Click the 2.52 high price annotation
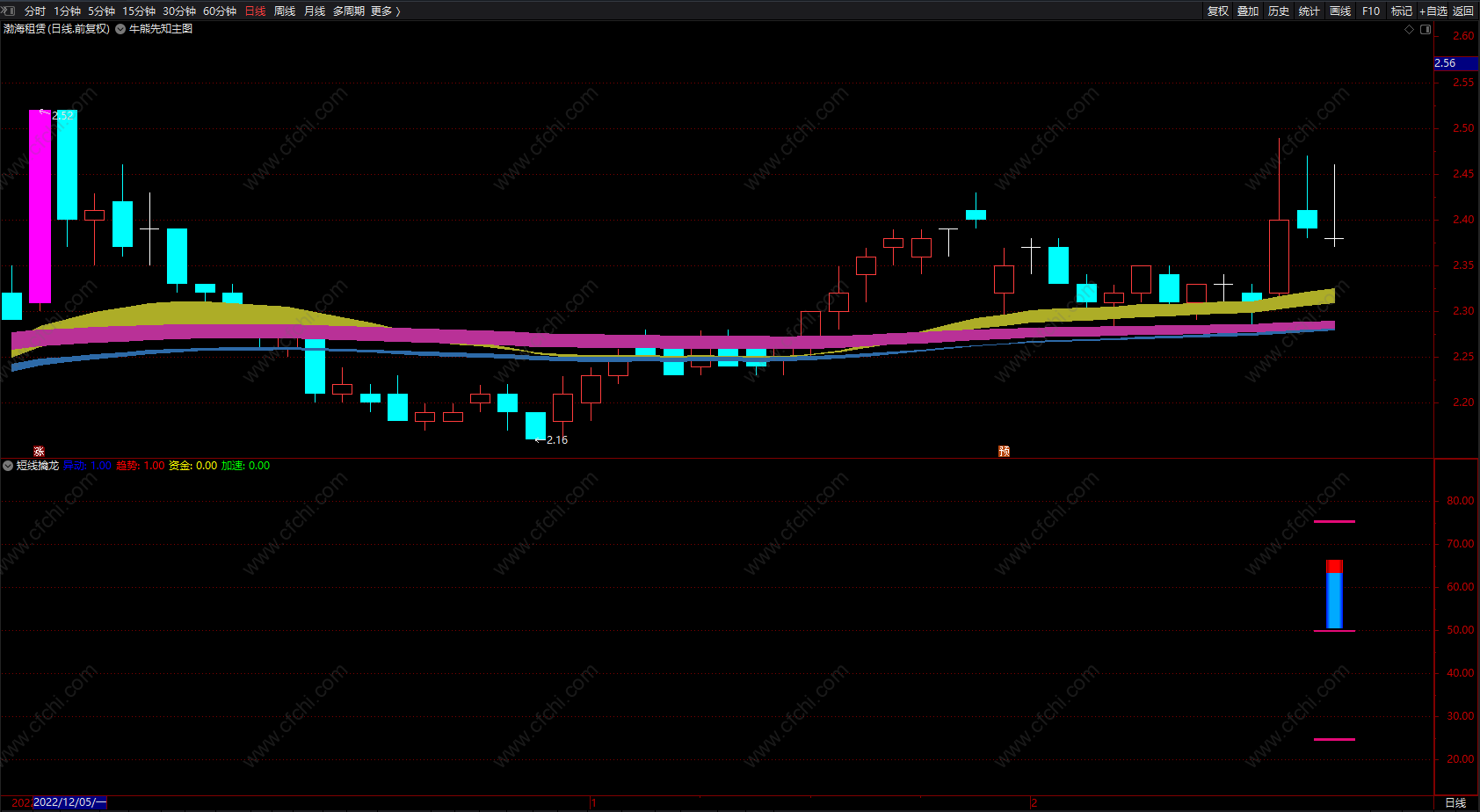Image resolution: width=1480 pixels, height=812 pixels. [62, 115]
